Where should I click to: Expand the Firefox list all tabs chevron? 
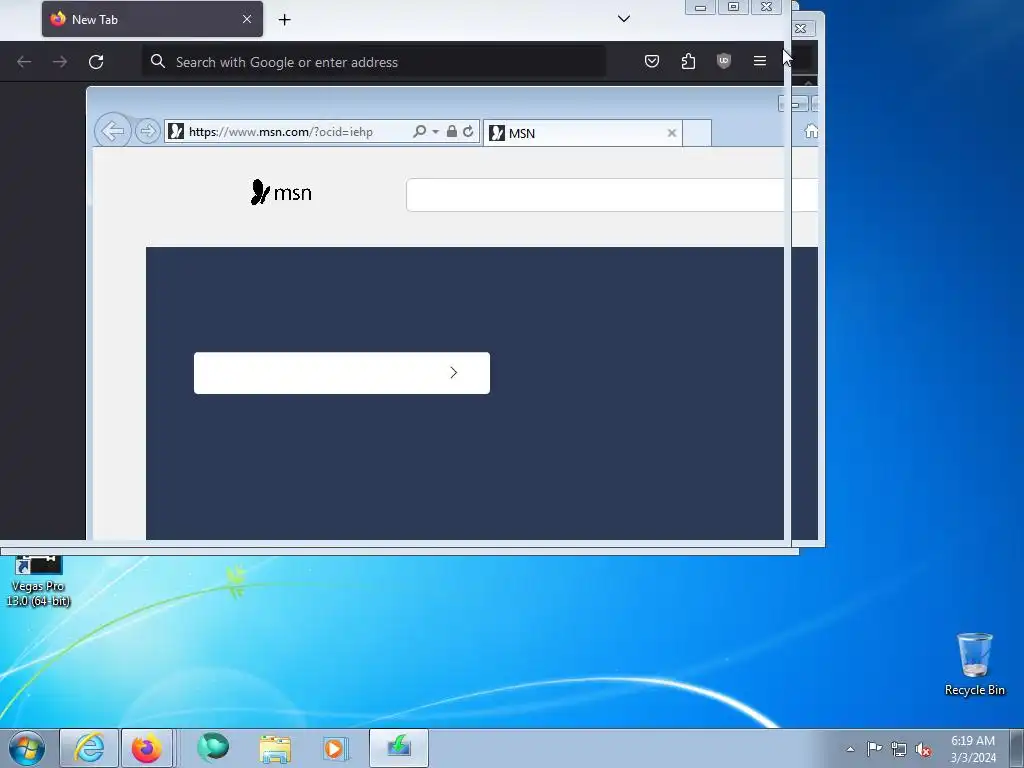pos(624,19)
